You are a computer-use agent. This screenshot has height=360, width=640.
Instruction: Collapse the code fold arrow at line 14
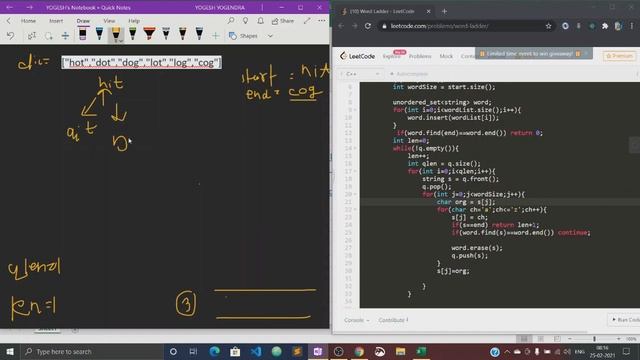pos(355,148)
